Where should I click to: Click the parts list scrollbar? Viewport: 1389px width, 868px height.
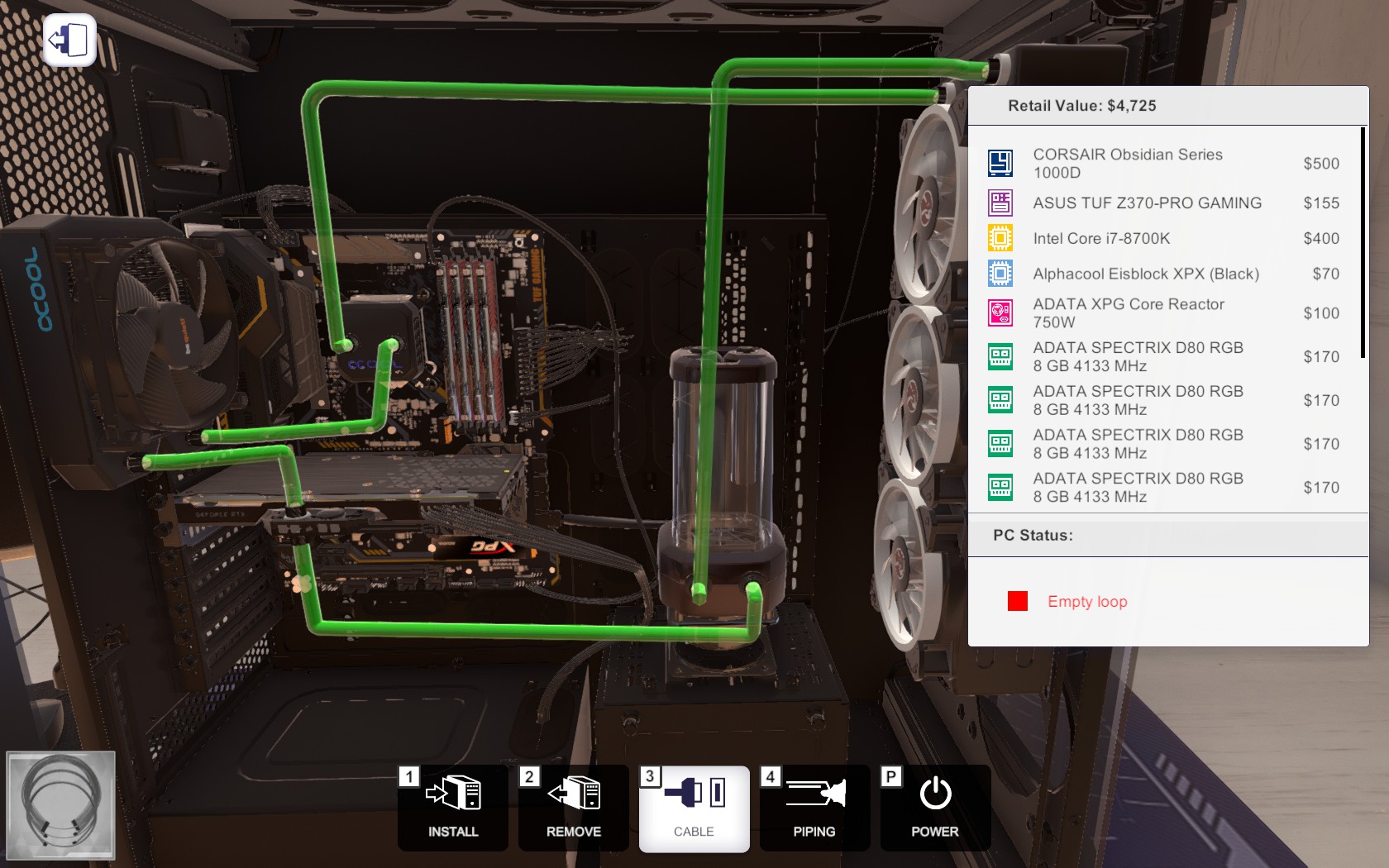1363,242
